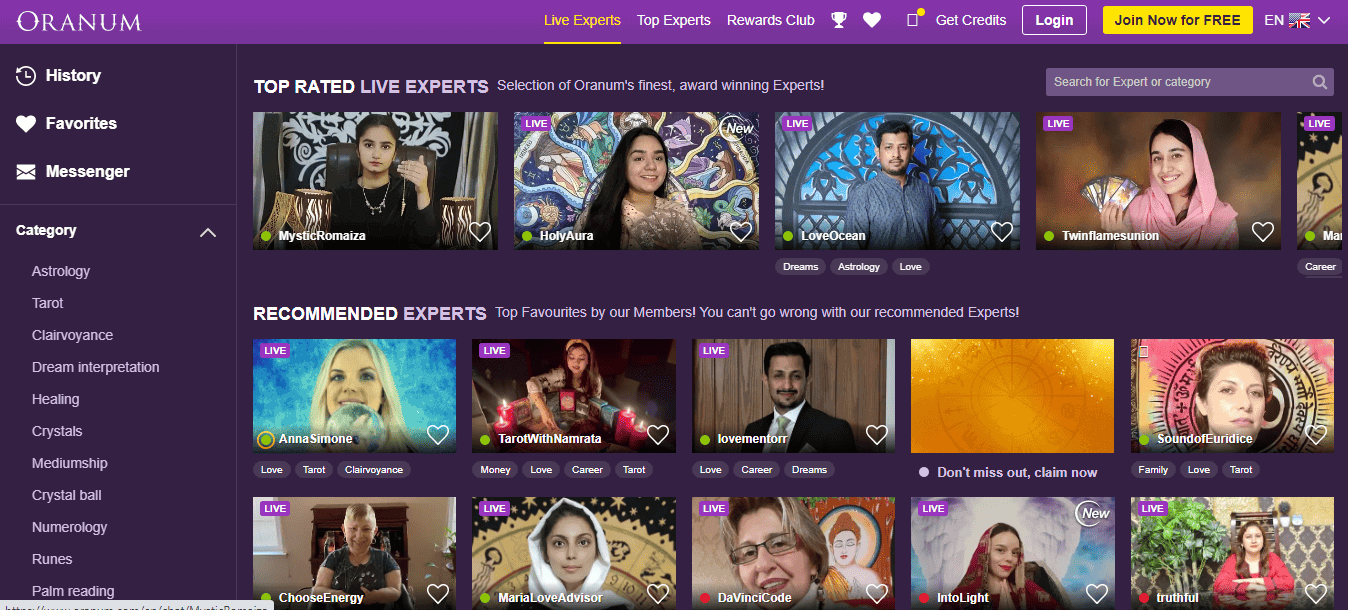Favorite MariaLoveAdvisor with heart icon
This screenshot has height=610, width=1348.
657,594
